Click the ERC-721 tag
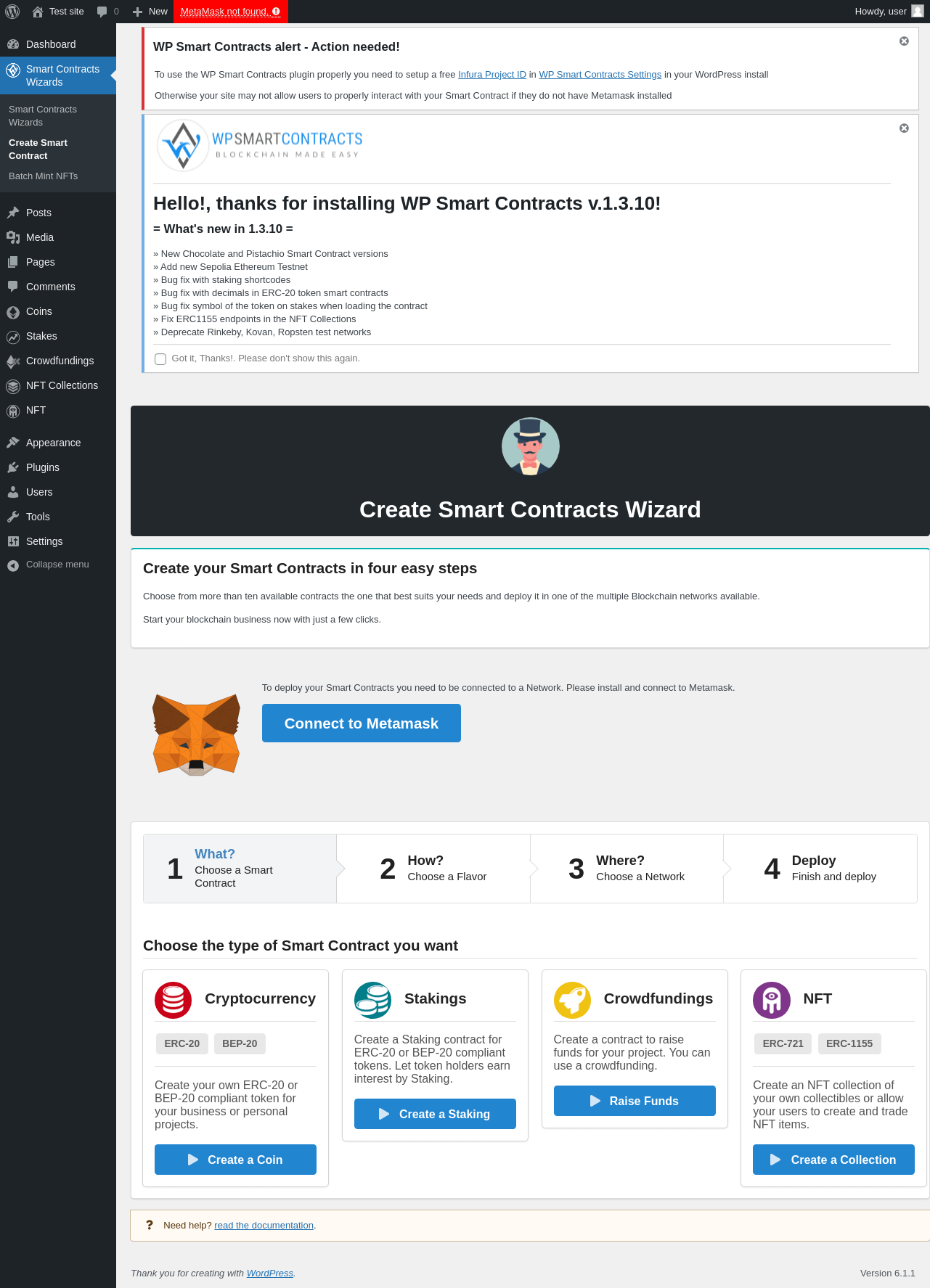930x1288 pixels. (x=783, y=1043)
